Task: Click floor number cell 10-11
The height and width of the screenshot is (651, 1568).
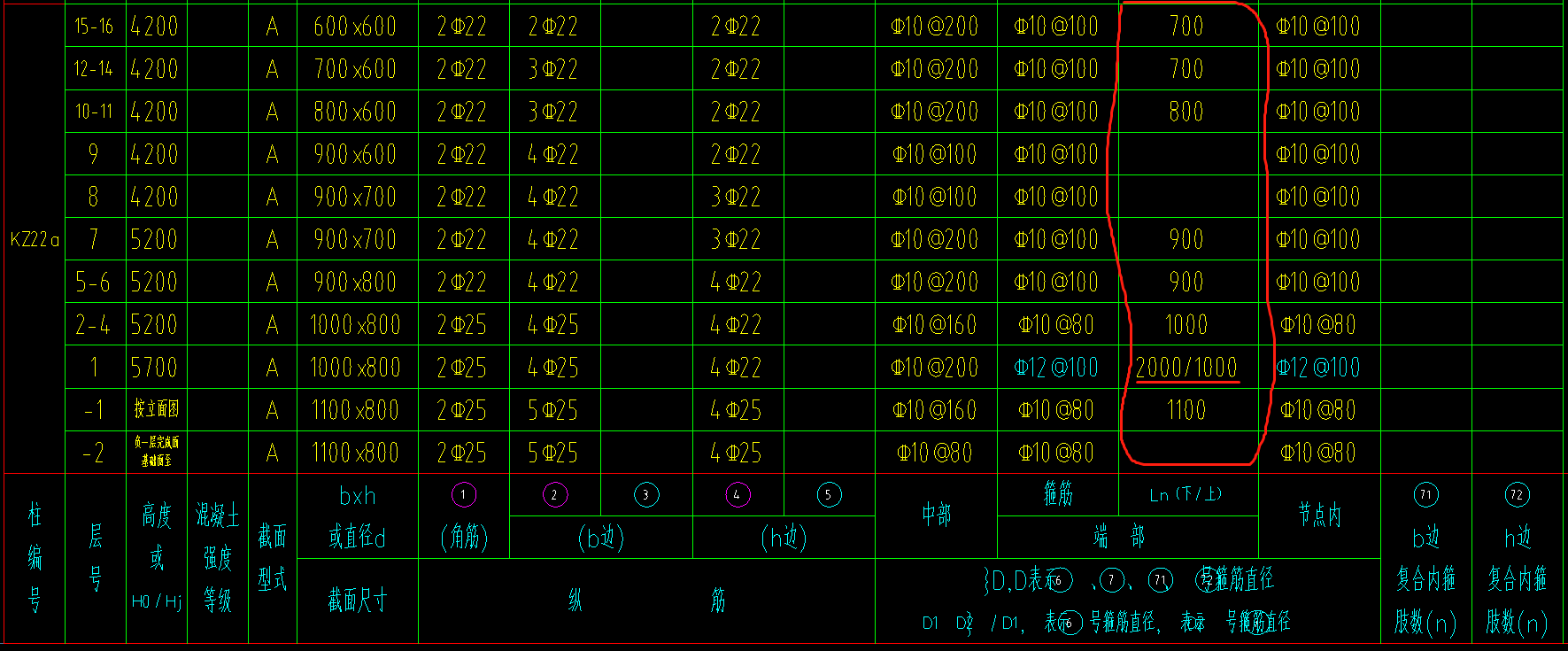Action: [94, 112]
